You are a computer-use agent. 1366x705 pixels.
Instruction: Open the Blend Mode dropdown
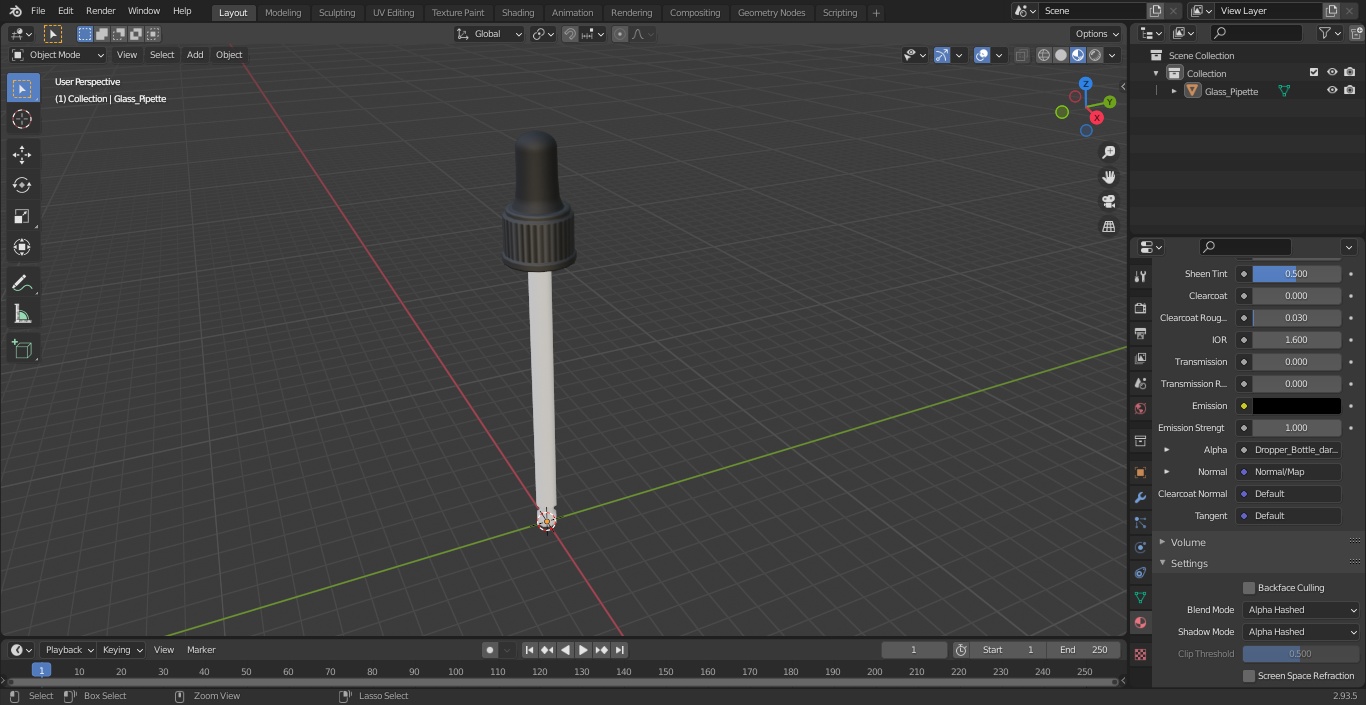(x=1301, y=610)
